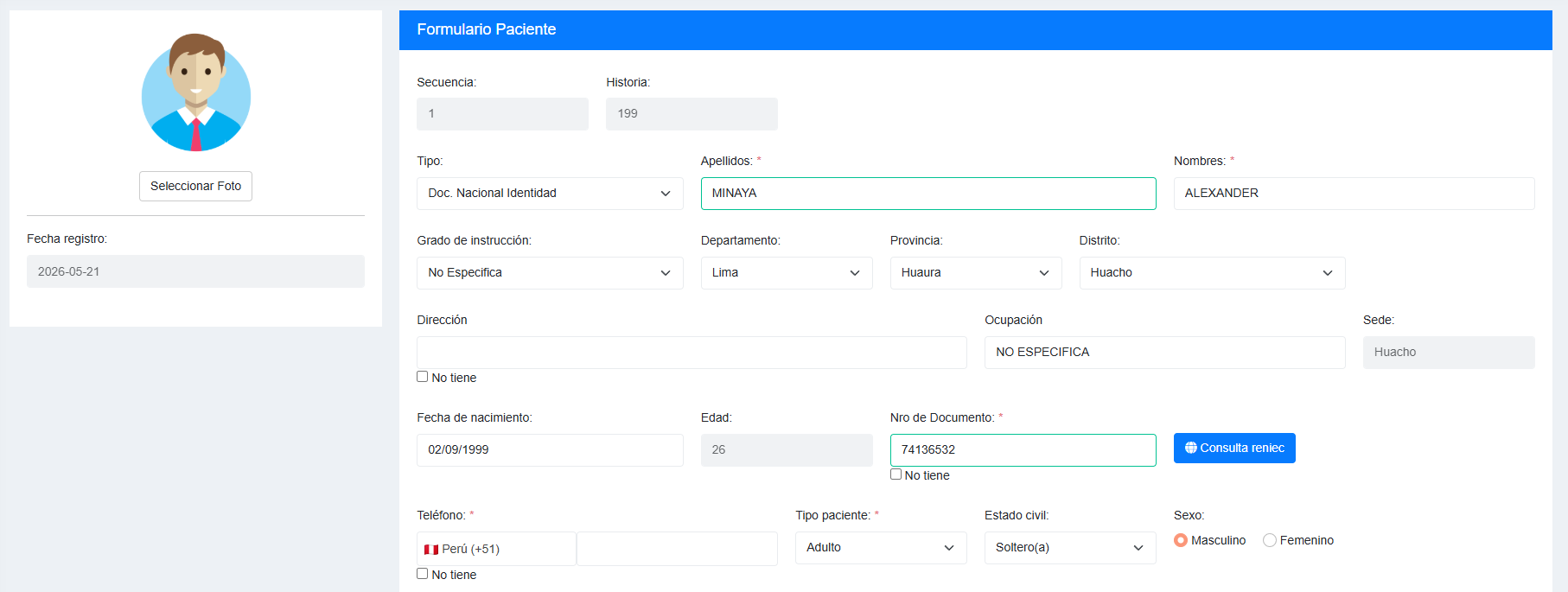Click the Sexo label

[1189, 515]
